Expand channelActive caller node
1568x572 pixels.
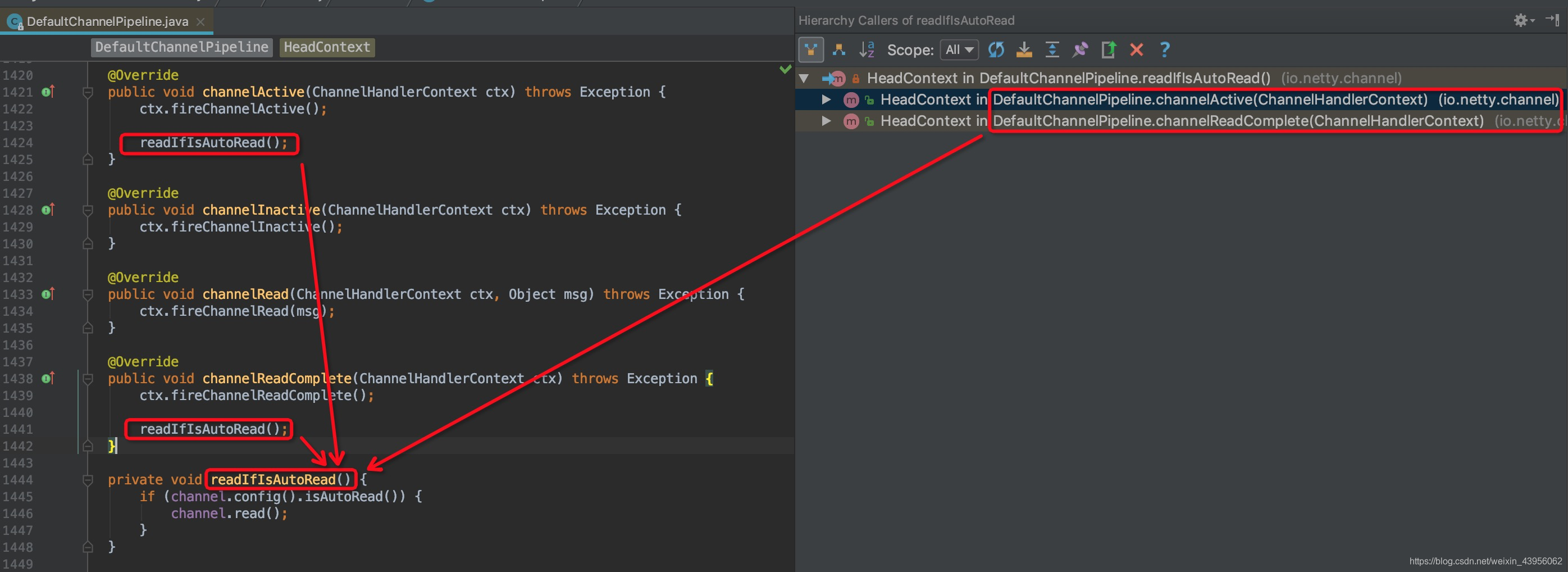click(x=826, y=99)
